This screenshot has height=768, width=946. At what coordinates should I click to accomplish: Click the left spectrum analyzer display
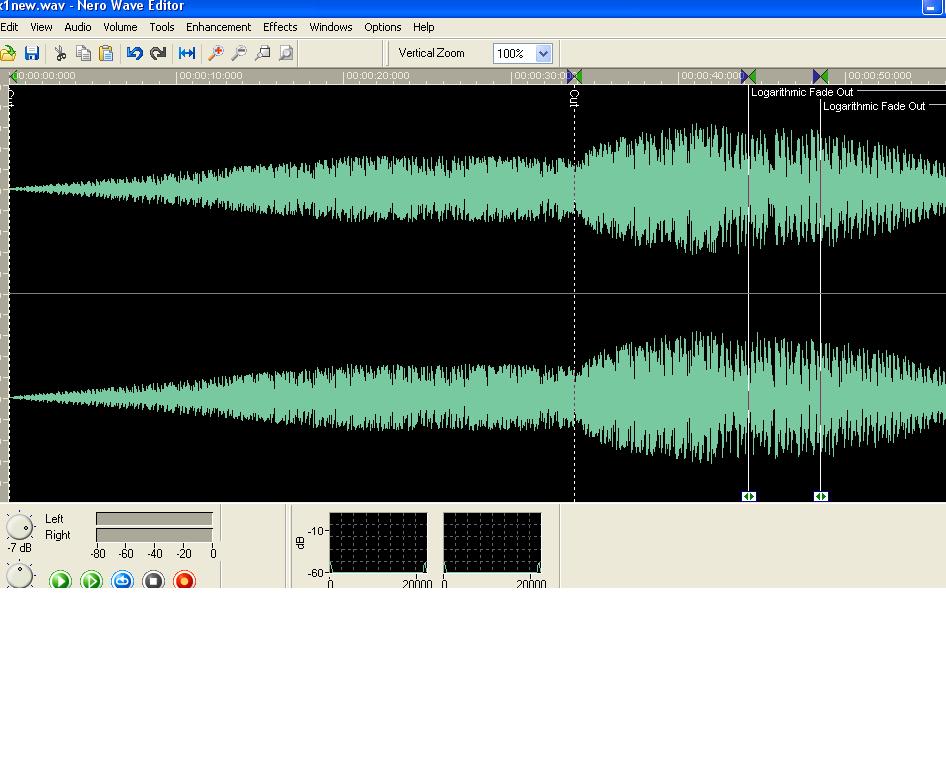coord(378,542)
